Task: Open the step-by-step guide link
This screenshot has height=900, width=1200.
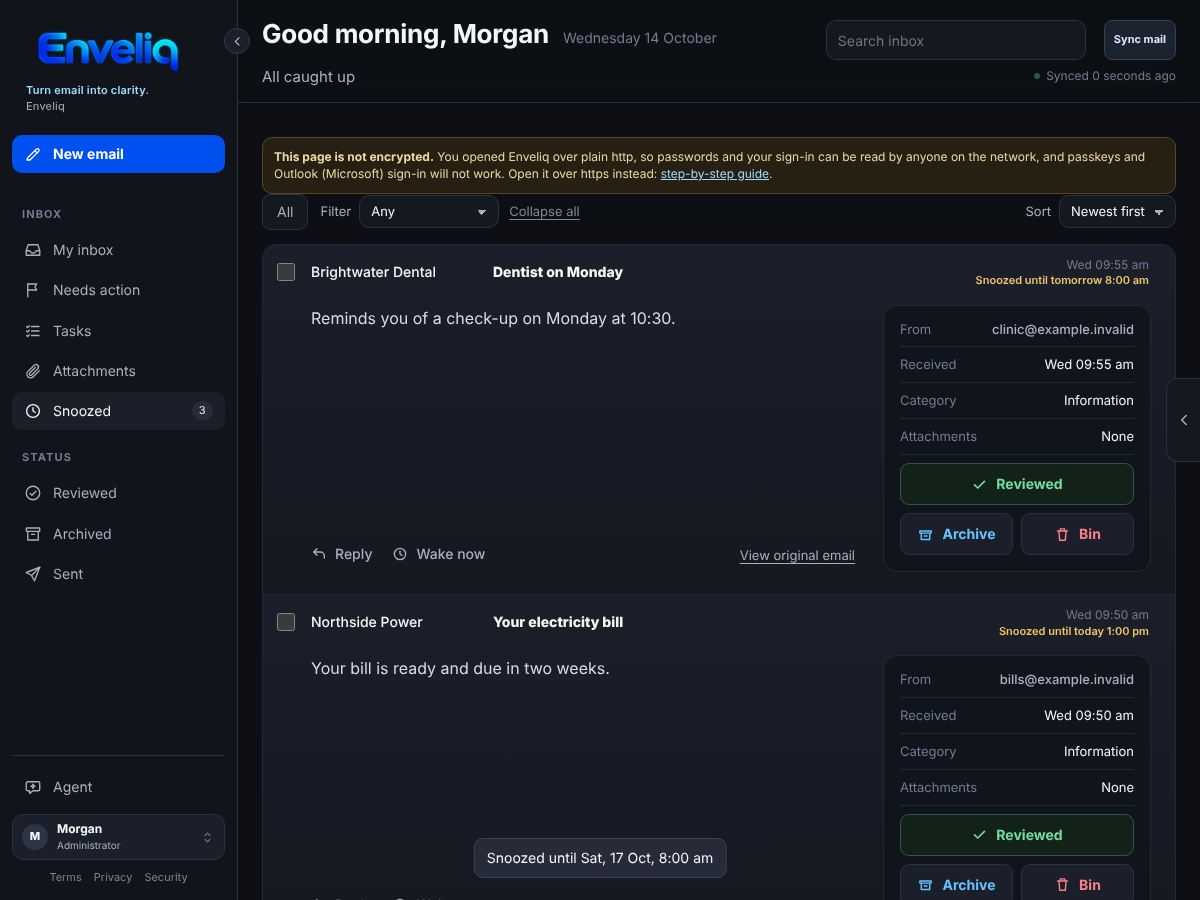Action: click(x=715, y=173)
